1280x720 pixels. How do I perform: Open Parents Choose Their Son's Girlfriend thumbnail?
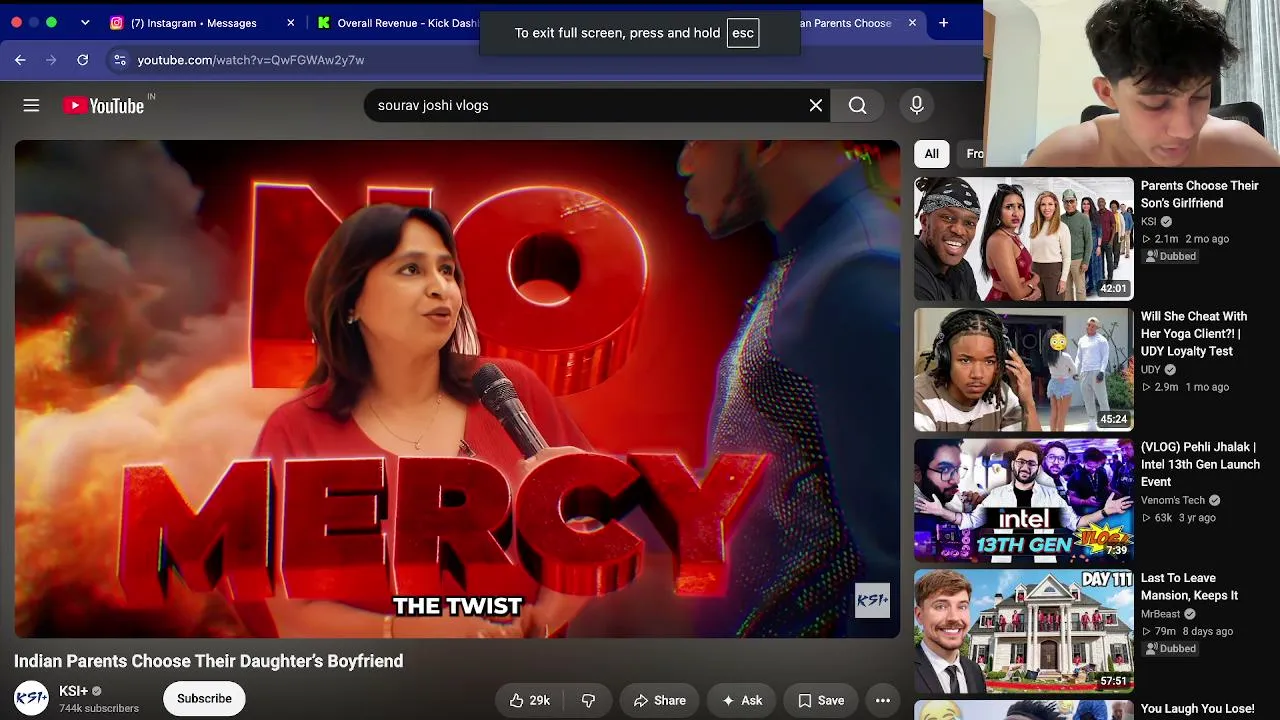pos(1024,239)
